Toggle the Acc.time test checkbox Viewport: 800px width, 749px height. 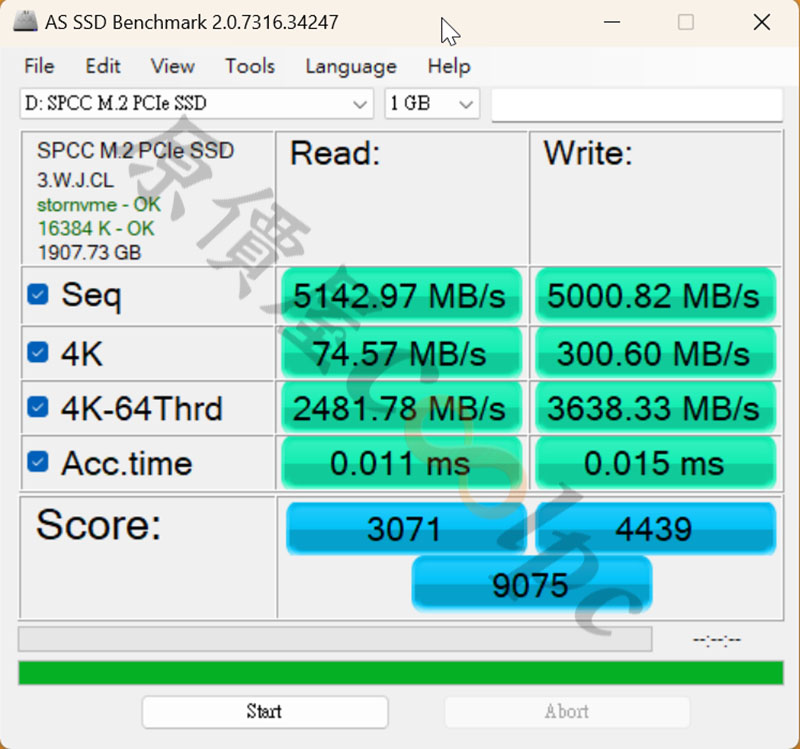tap(38, 462)
